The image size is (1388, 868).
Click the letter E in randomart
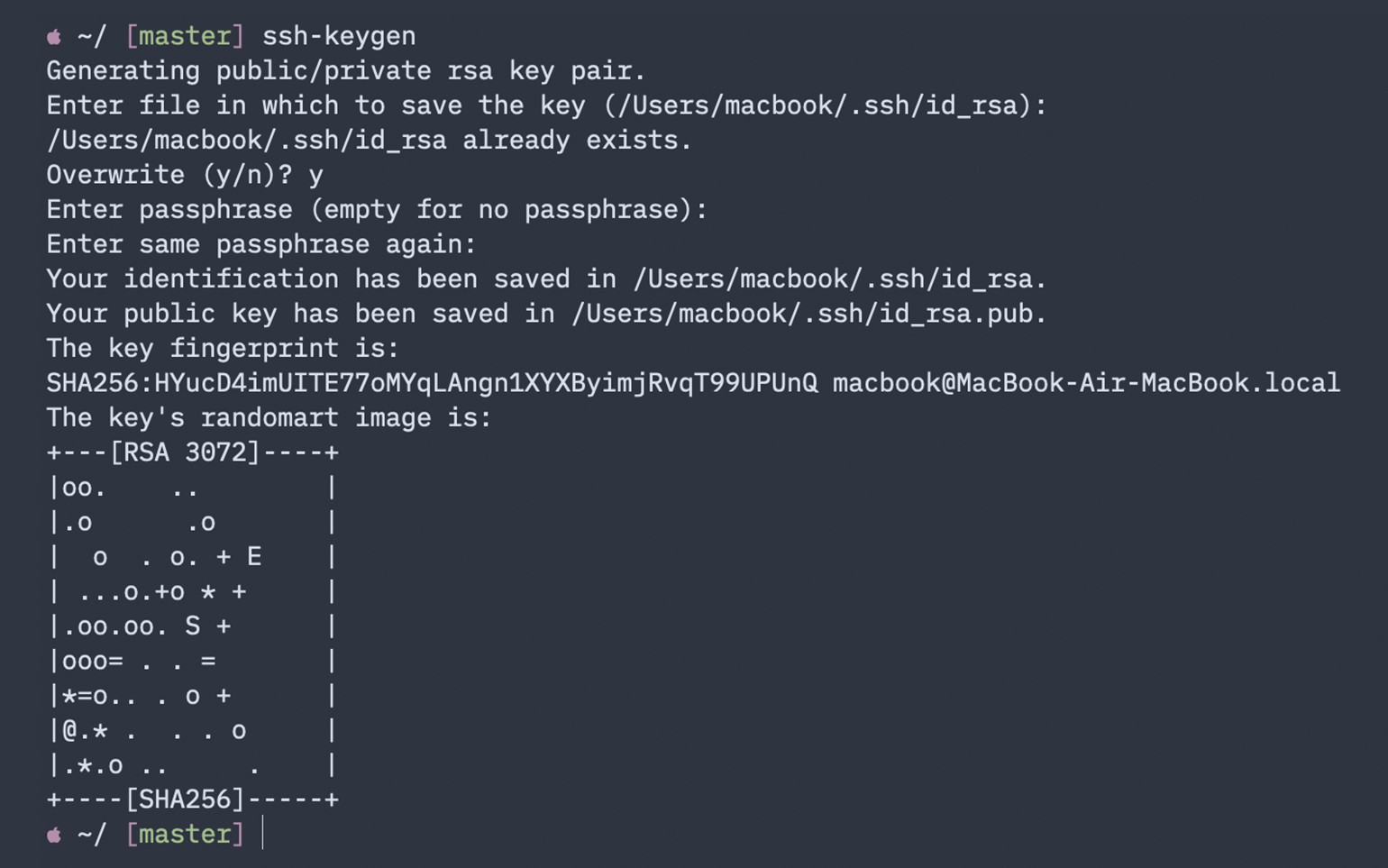coord(254,557)
